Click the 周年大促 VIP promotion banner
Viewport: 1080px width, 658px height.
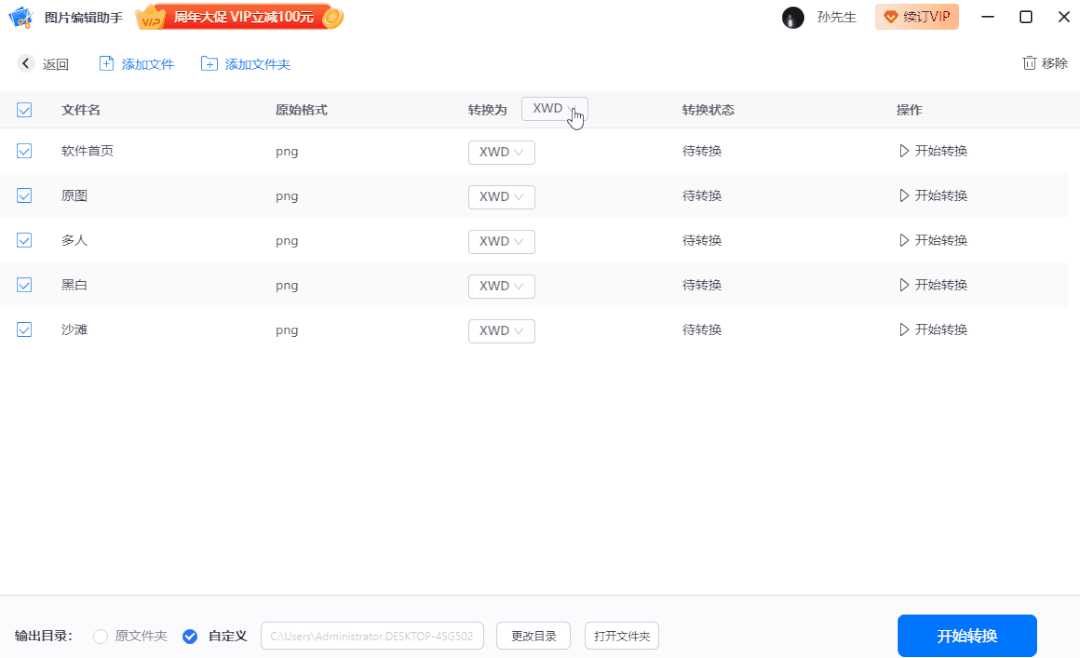pos(239,17)
